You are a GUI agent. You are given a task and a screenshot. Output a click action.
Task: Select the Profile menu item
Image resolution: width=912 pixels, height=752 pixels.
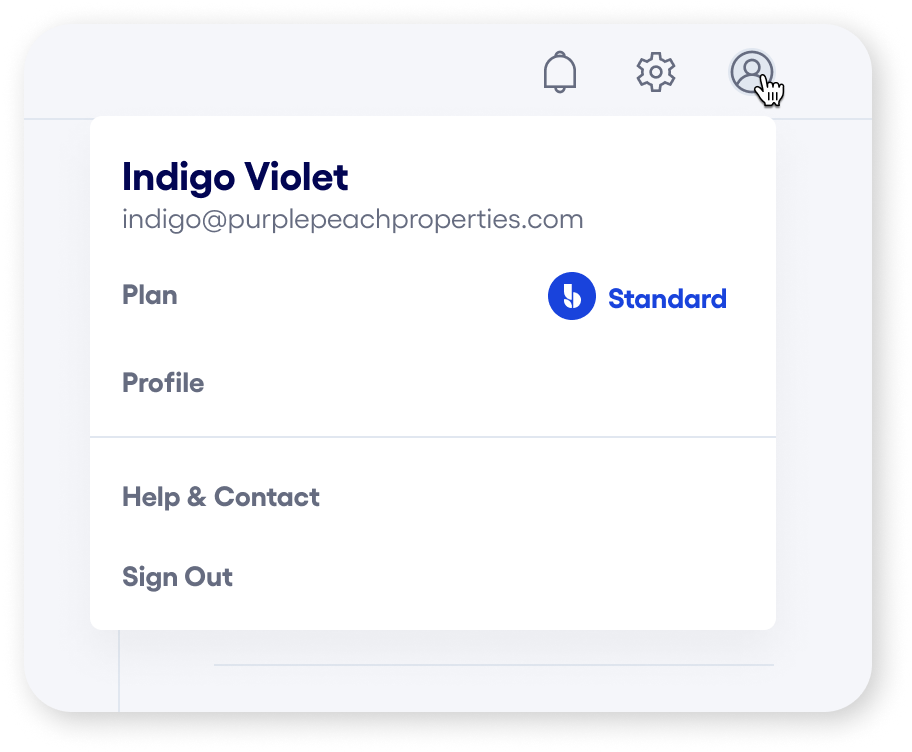point(163,383)
